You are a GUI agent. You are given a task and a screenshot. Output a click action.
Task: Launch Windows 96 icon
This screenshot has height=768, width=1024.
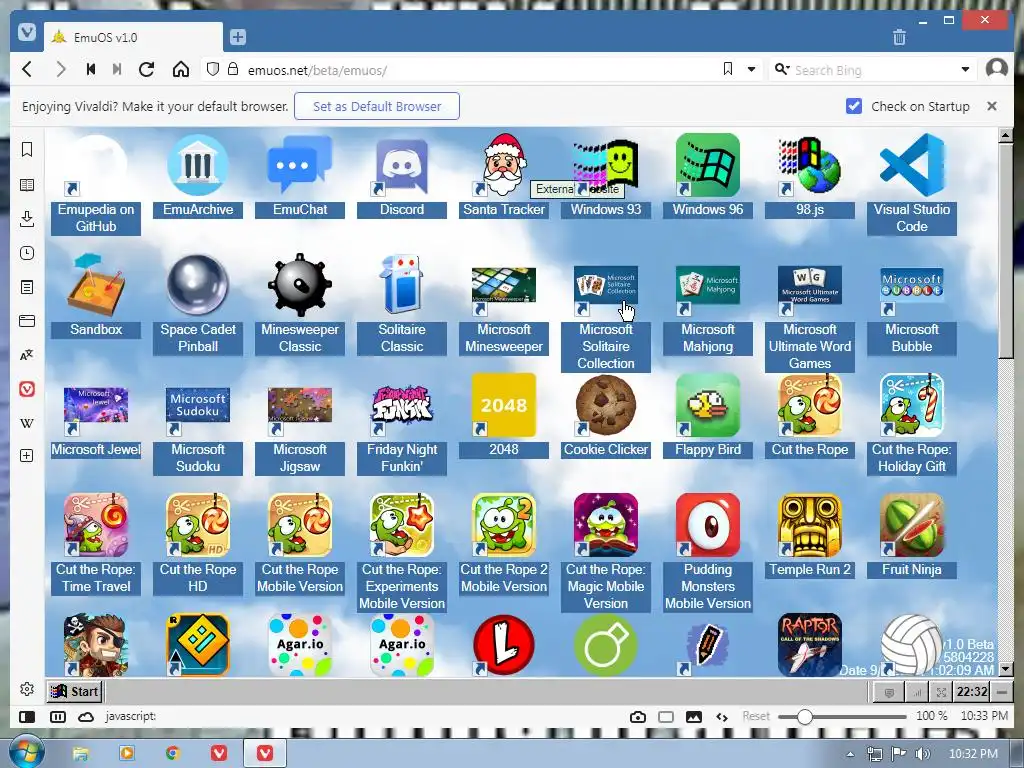coord(708,166)
